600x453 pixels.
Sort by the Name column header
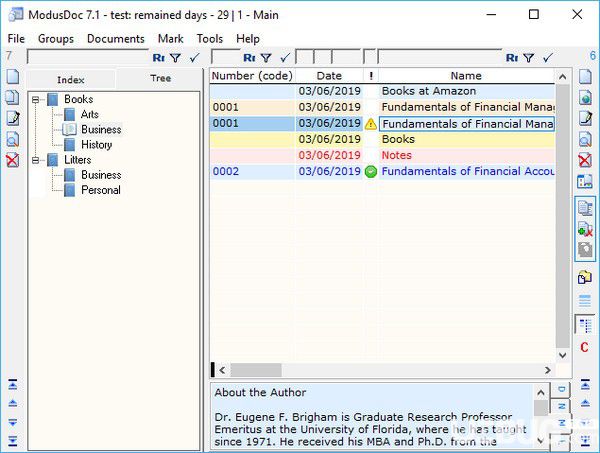[466, 76]
